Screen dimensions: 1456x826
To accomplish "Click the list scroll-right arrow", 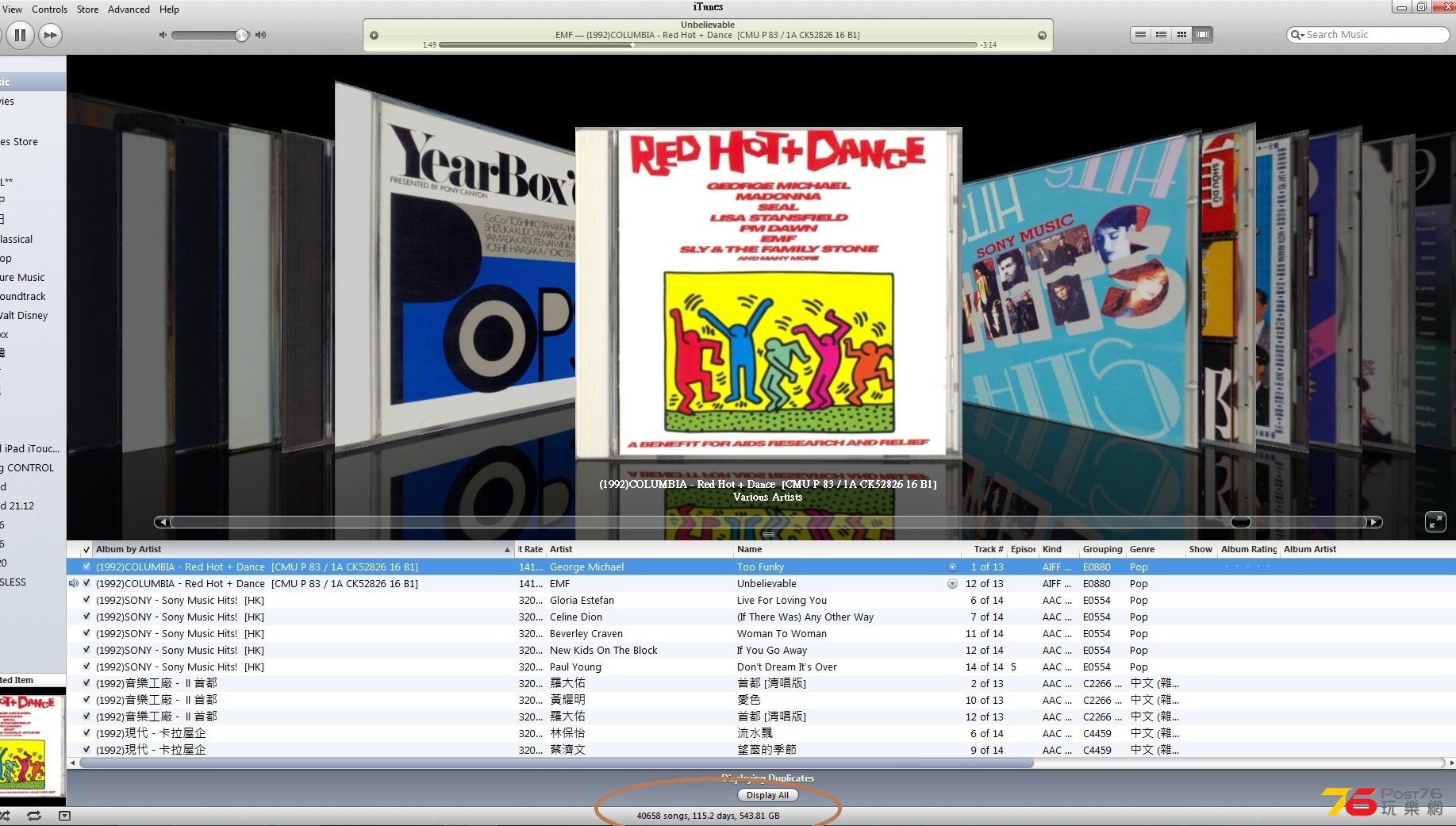I will [1451, 763].
